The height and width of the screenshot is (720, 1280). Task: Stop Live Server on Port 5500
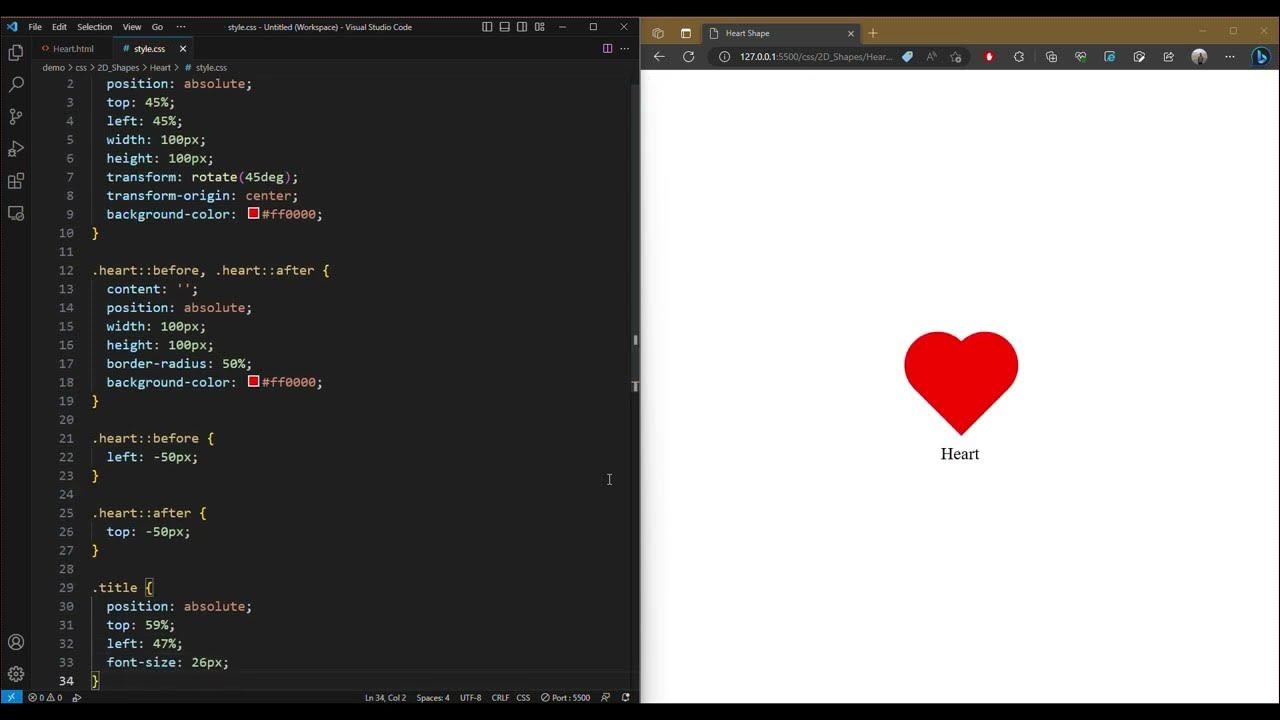pos(566,697)
